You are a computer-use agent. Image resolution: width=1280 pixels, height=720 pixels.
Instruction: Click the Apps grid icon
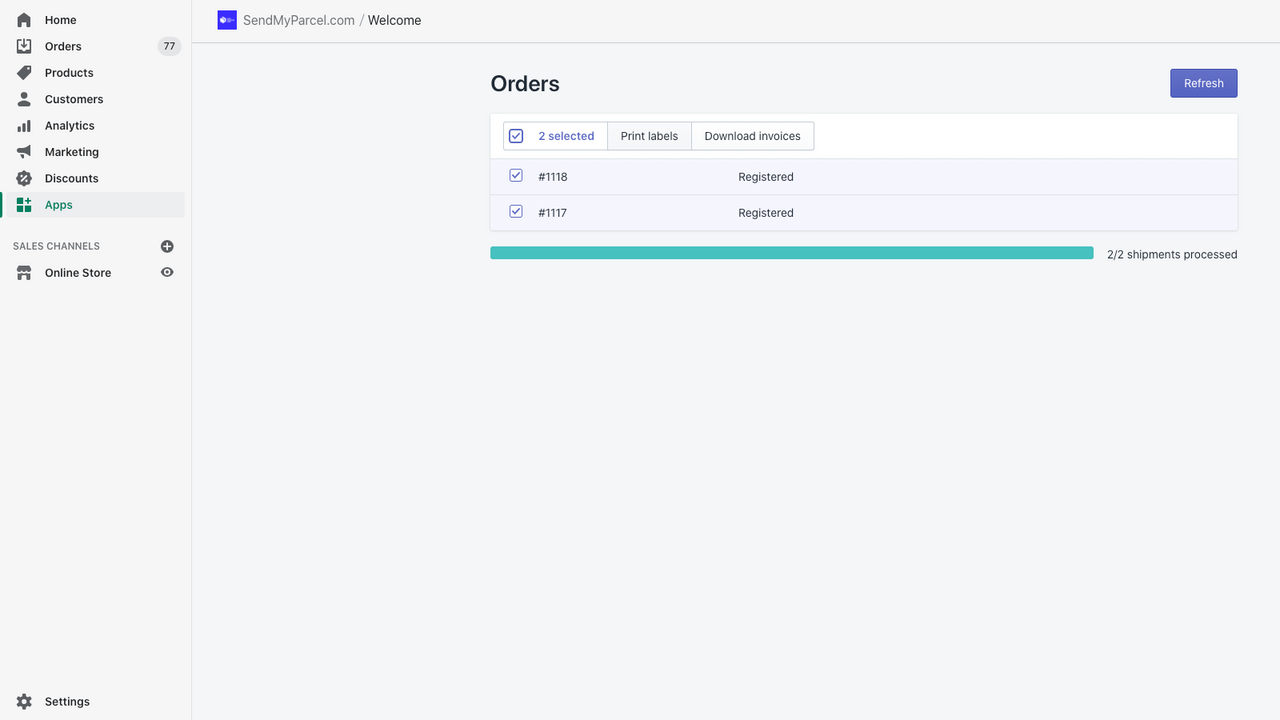(24, 205)
